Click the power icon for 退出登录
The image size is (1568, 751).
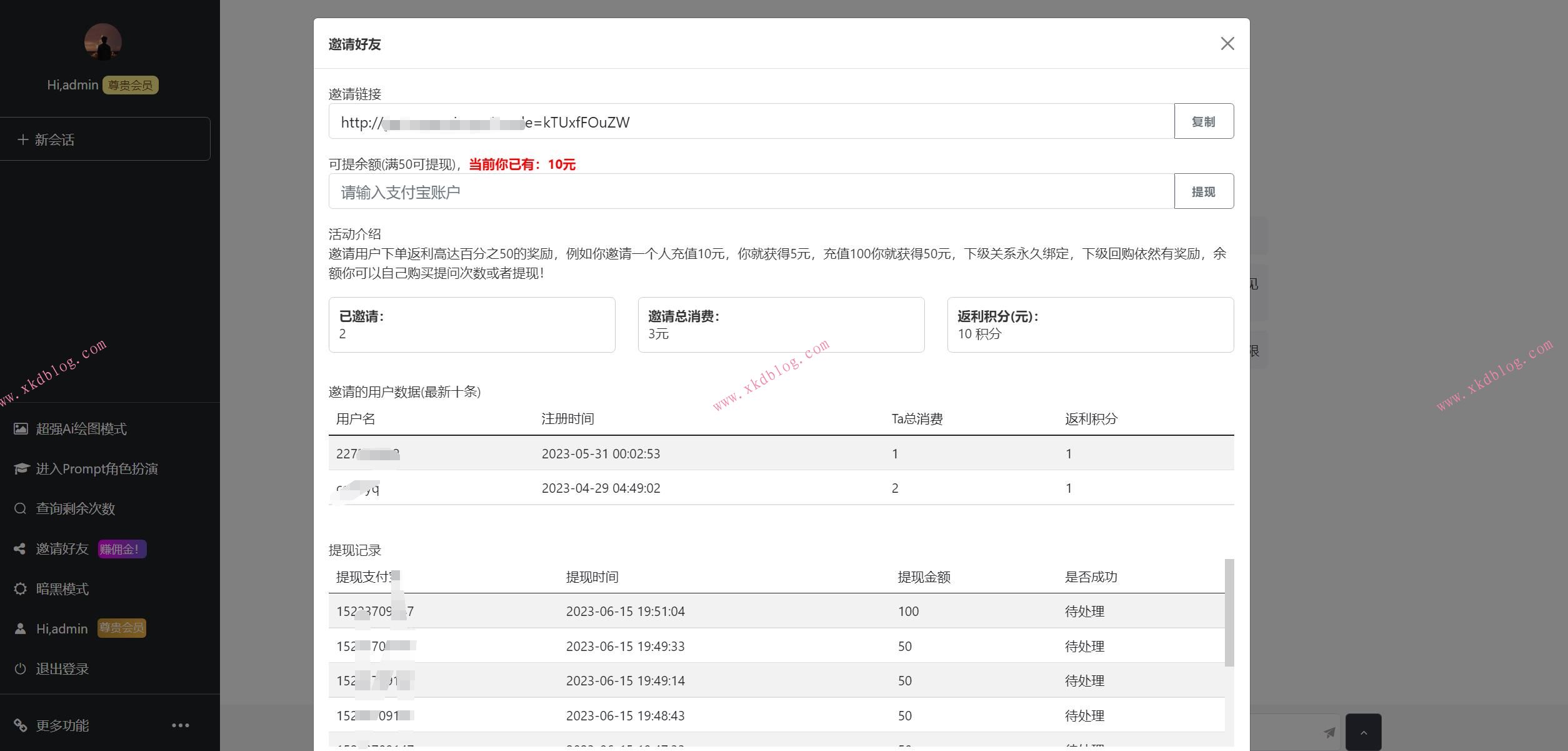click(x=20, y=668)
